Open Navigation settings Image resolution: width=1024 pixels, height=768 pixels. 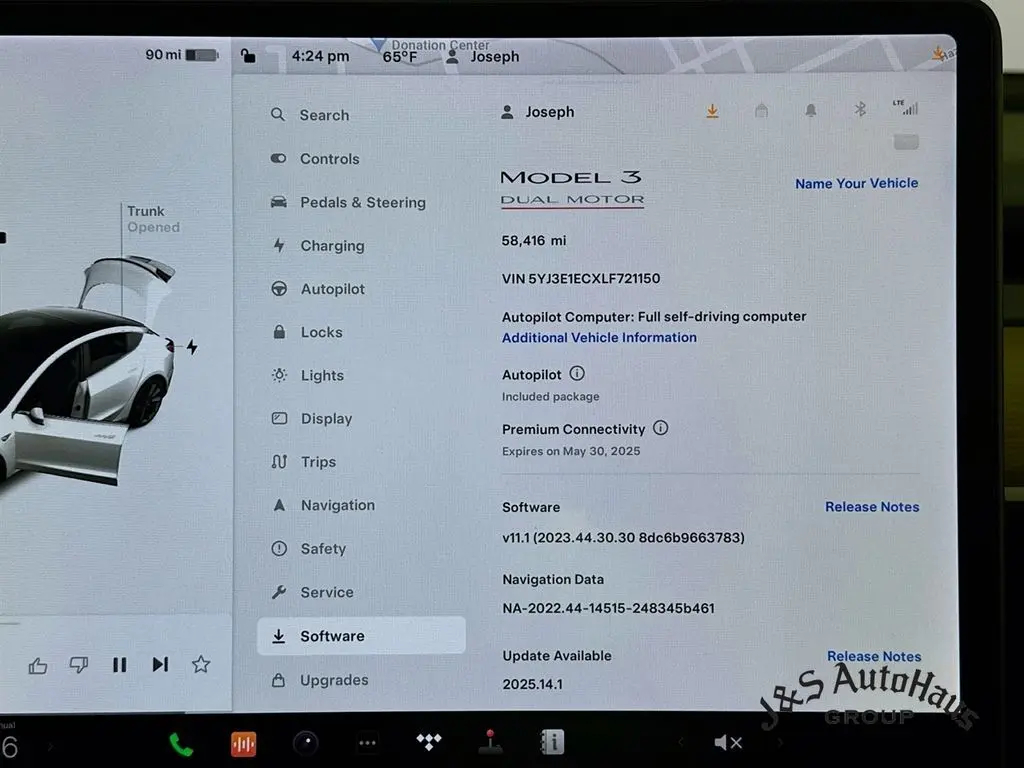361,505
